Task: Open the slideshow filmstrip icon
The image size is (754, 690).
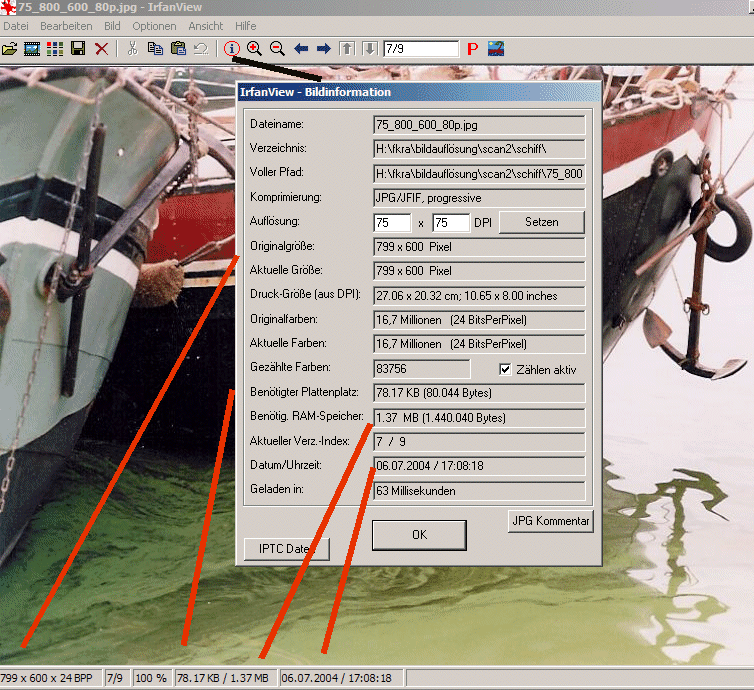Action: click(32, 48)
